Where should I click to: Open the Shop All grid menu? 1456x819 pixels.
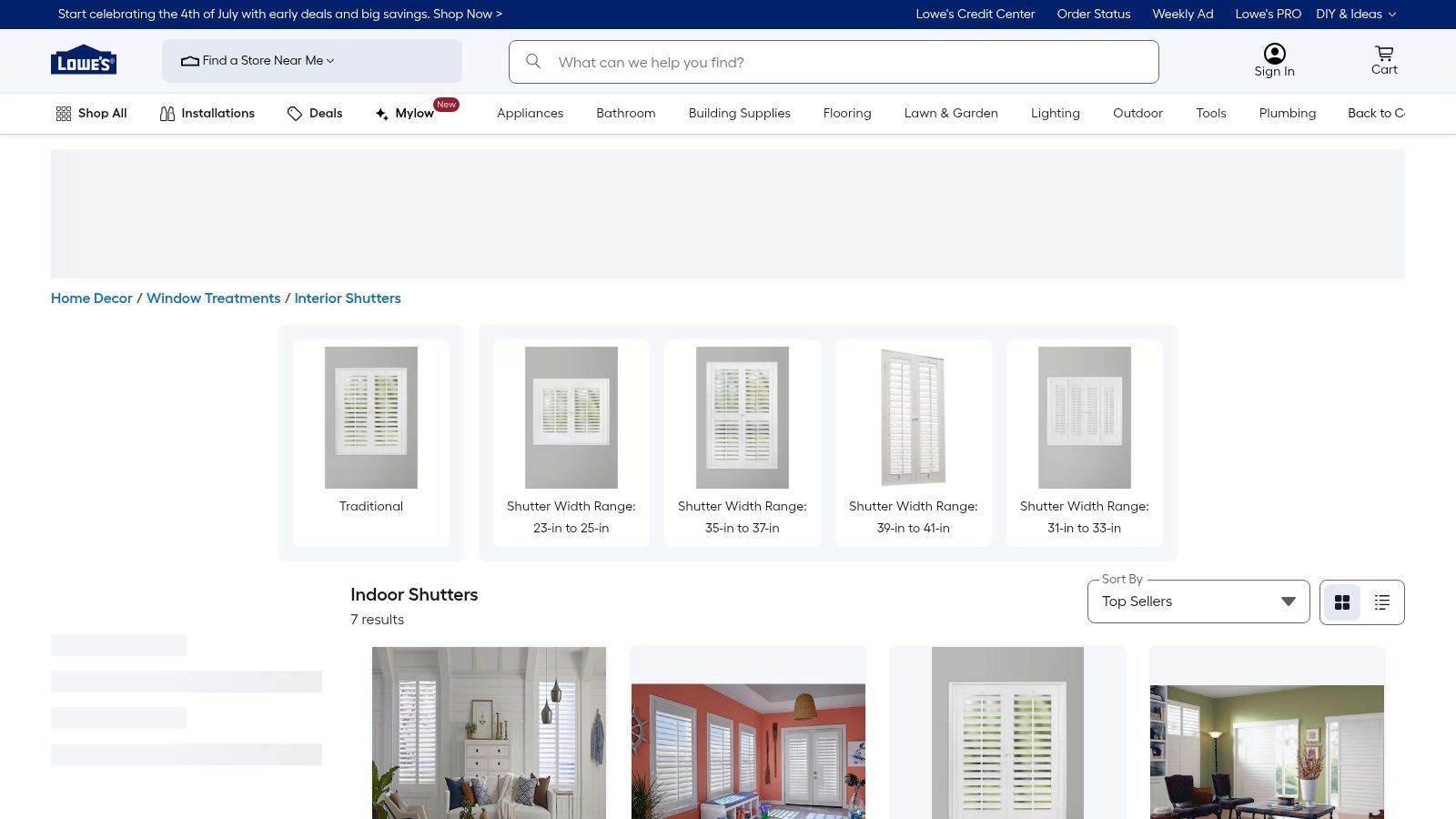click(x=91, y=114)
